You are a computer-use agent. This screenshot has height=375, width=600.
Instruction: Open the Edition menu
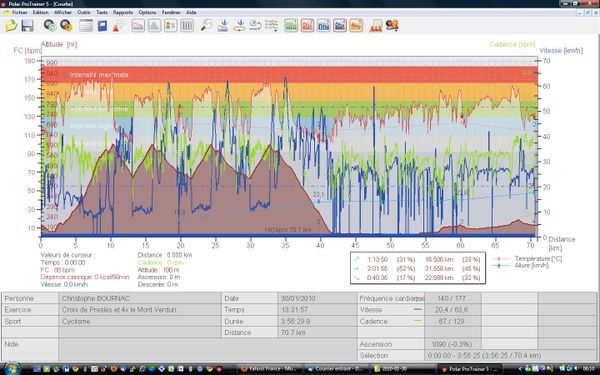40,12
